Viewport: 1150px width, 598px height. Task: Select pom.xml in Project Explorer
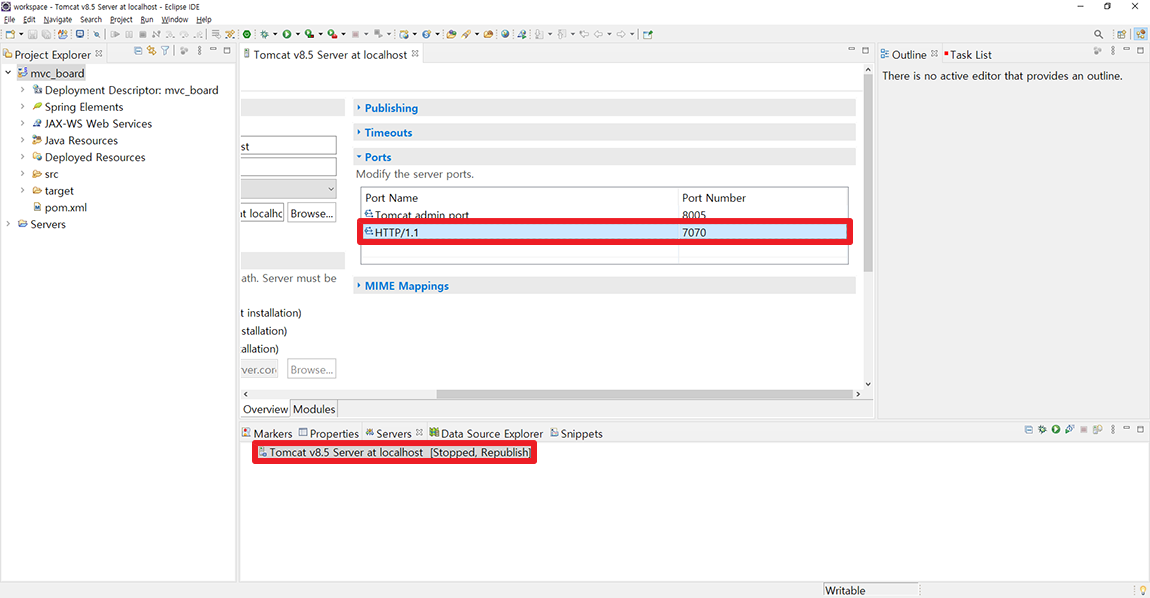[x=60, y=208]
